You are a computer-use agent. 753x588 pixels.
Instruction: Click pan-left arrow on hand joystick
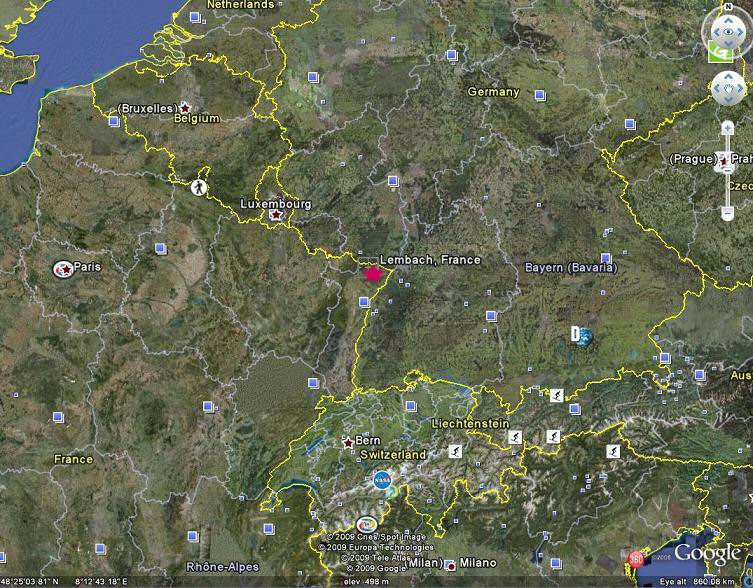click(715, 88)
